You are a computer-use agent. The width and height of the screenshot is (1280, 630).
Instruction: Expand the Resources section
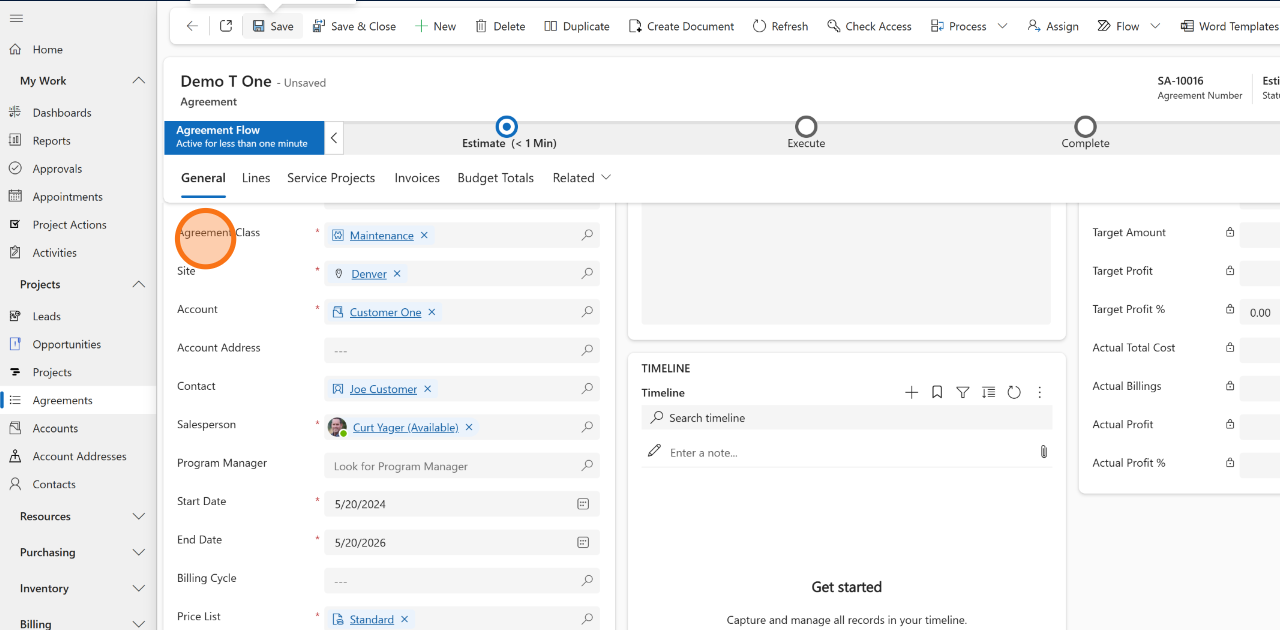tap(139, 517)
